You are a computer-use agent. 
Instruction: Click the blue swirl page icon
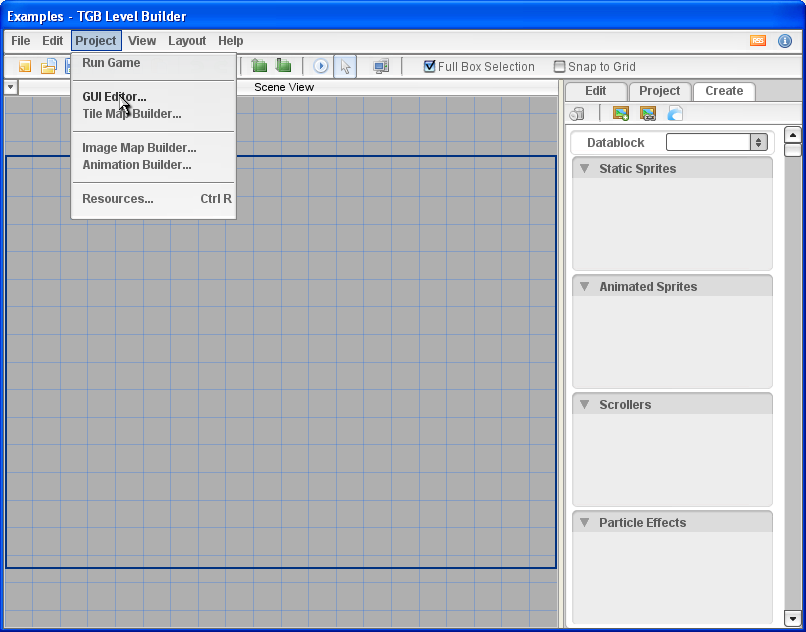(675, 113)
